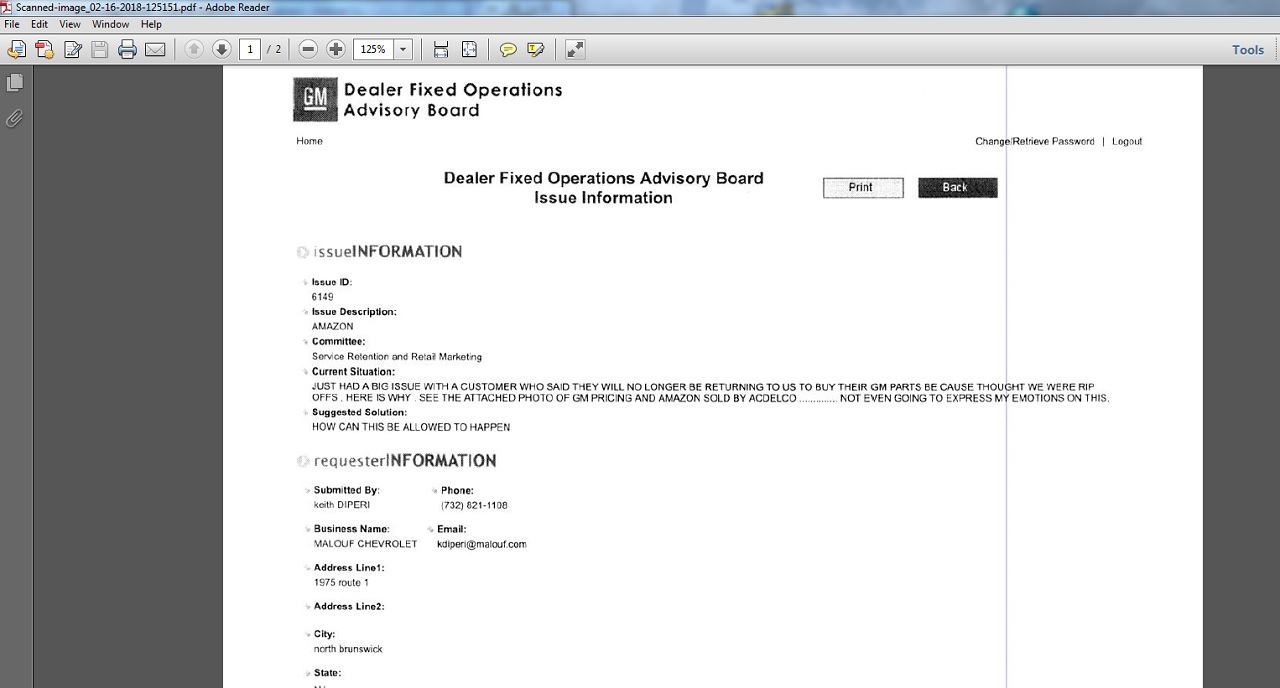Open the Edit menu
Image resolution: width=1280 pixels, height=688 pixels.
[x=39, y=24]
